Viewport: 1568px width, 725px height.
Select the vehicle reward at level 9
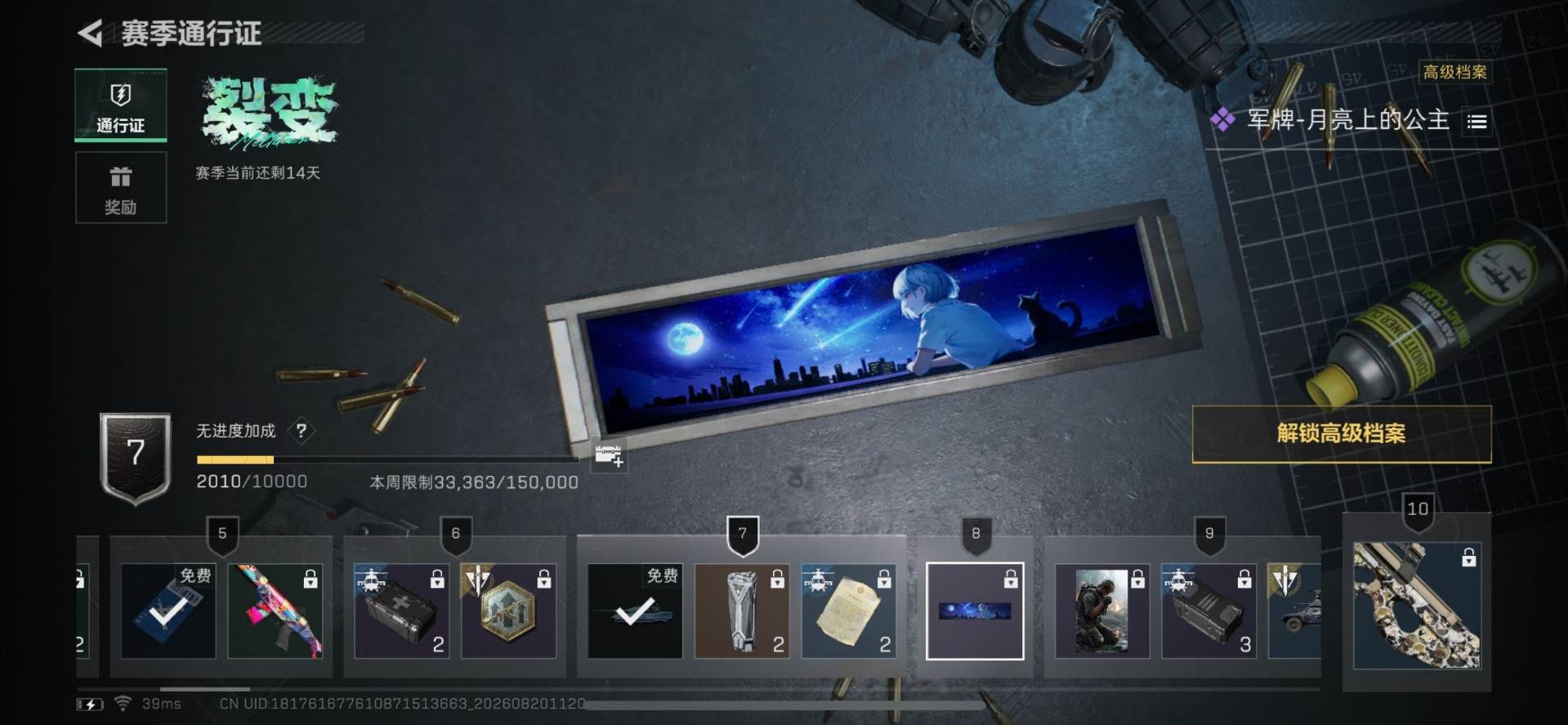click(x=1294, y=611)
